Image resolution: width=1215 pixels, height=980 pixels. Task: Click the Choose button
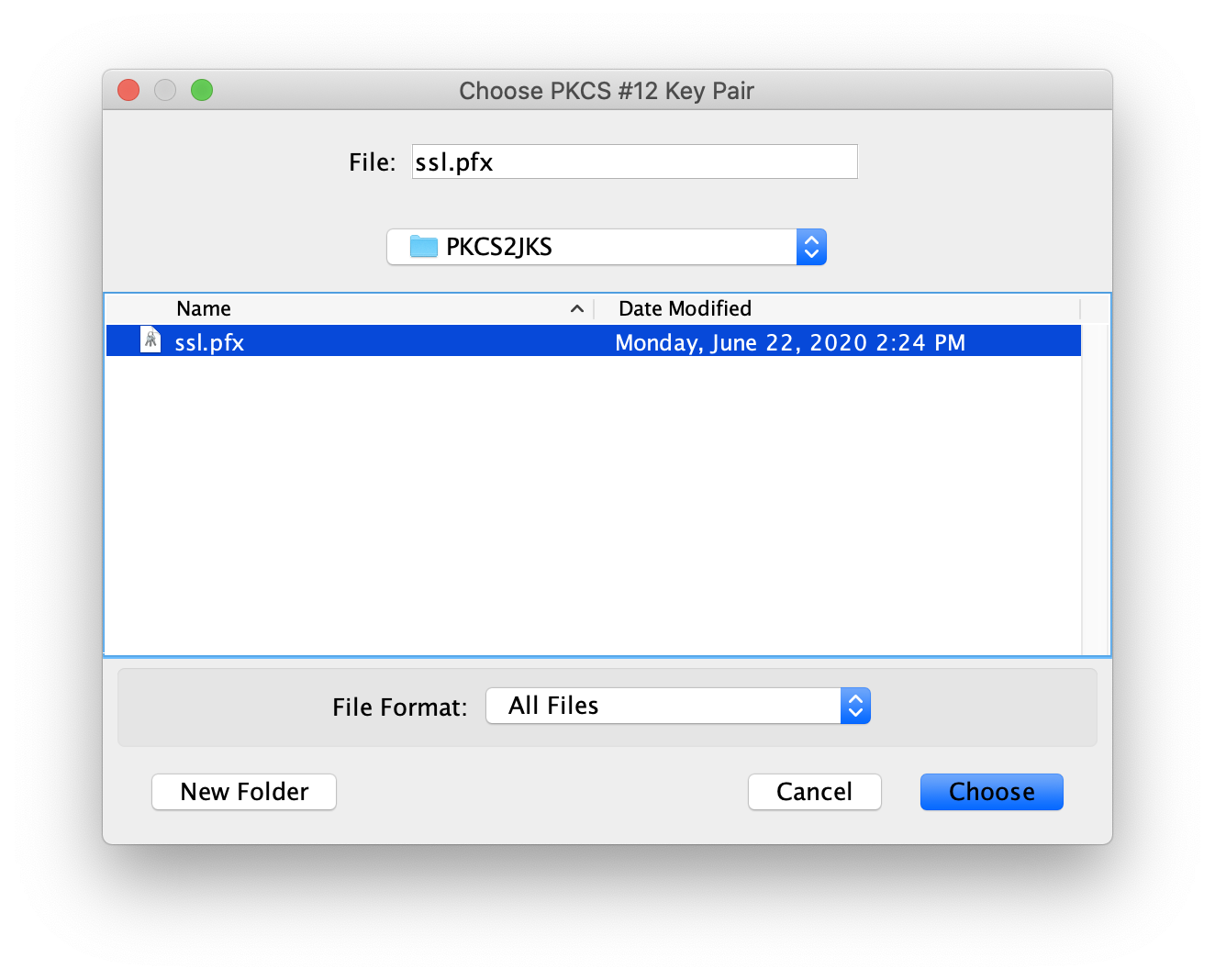(991, 792)
